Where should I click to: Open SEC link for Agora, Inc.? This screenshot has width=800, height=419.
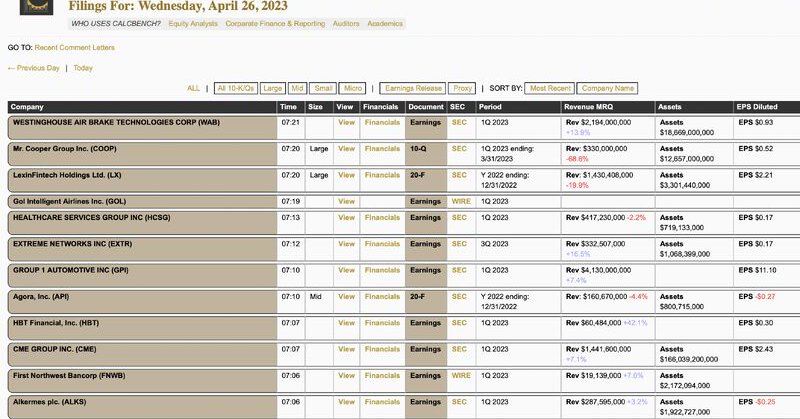tap(459, 297)
